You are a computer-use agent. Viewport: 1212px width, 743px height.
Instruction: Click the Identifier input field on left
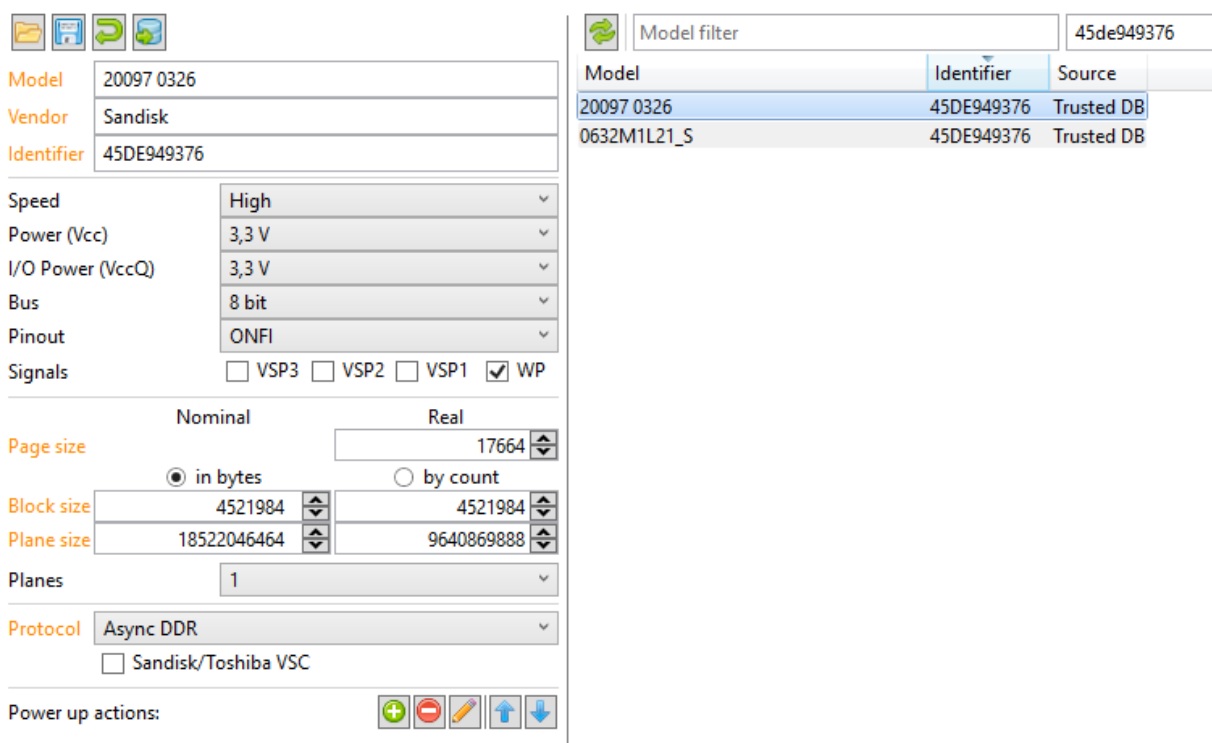pos(326,154)
